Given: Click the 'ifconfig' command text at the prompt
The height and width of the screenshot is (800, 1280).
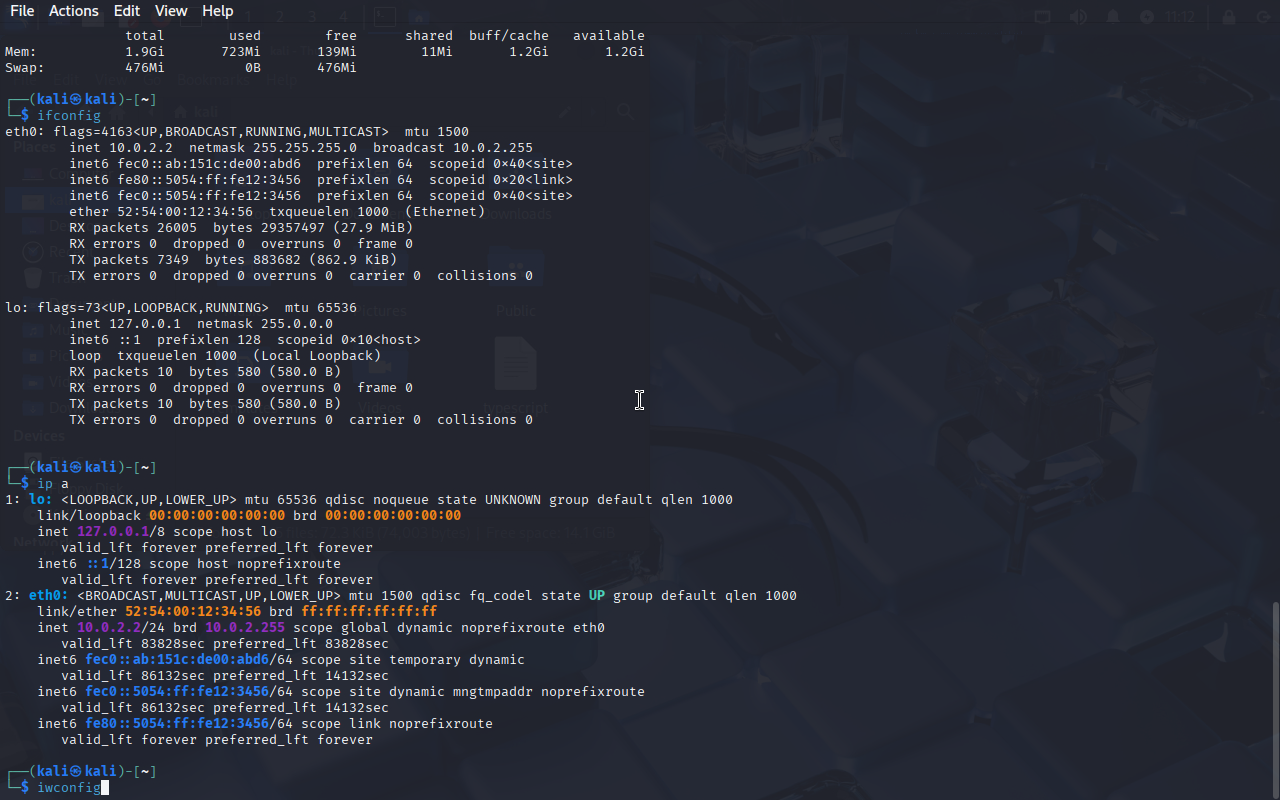Looking at the screenshot, I should click(69, 116).
